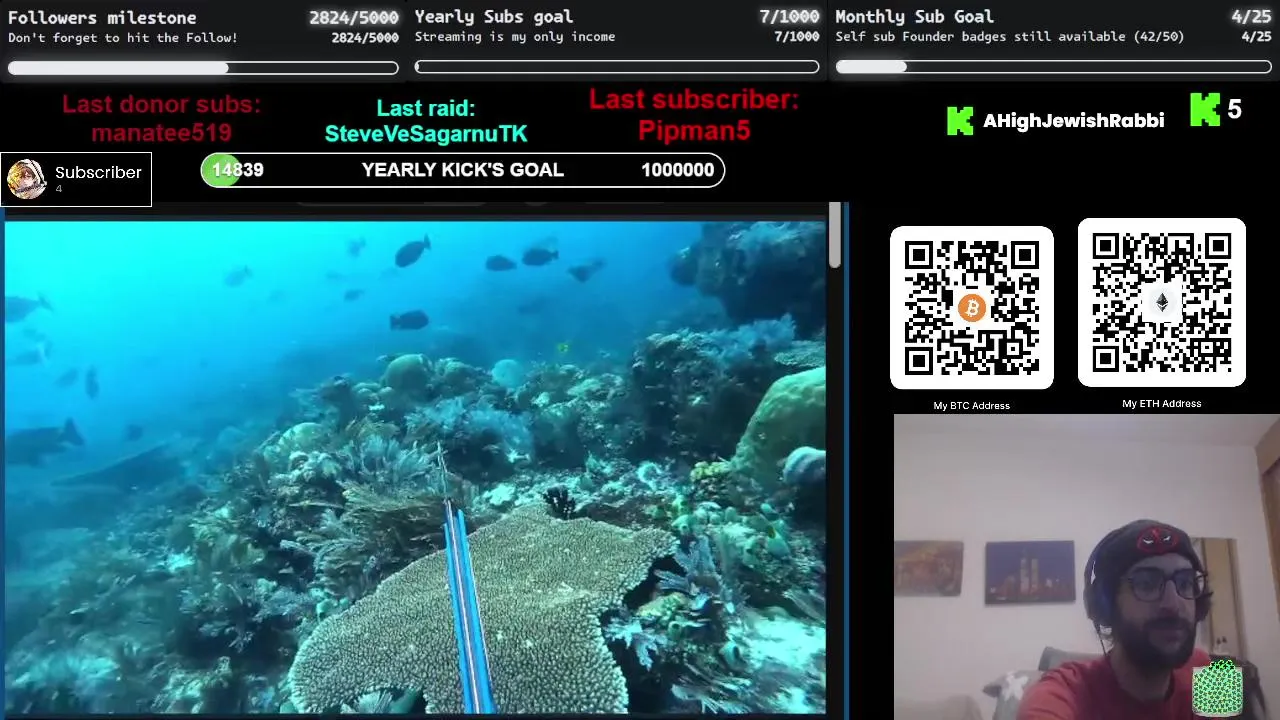1280x720 pixels.
Task: Click the 14839 green counter
Action: pos(237,170)
